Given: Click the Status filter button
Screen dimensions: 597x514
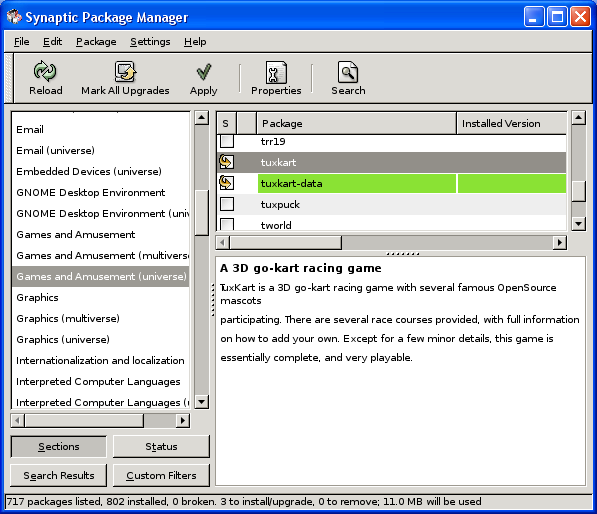Looking at the screenshot, I should coord(161,447).
